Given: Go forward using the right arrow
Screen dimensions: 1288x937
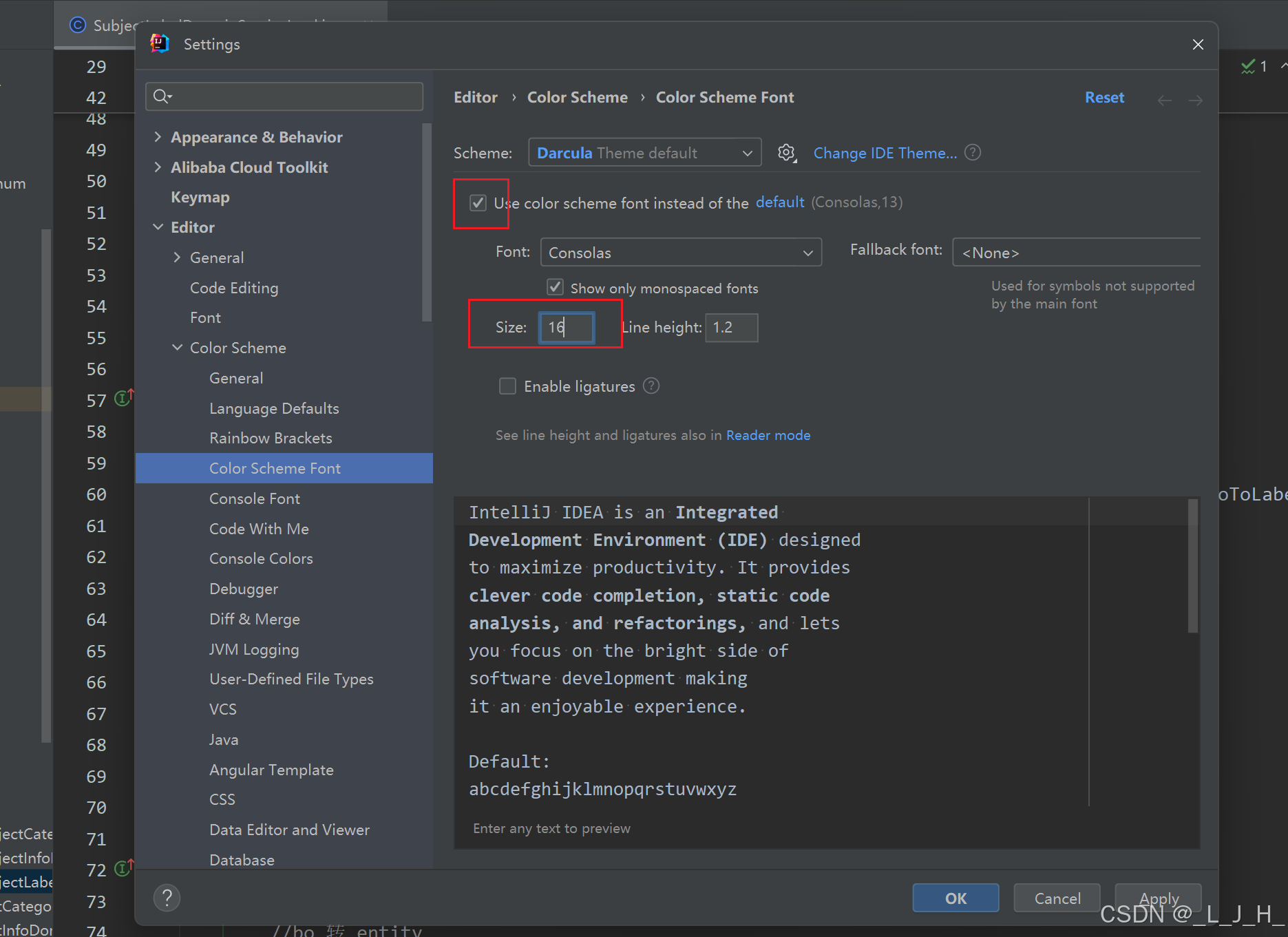Looking at the screenshot, I should point(1196,101).
